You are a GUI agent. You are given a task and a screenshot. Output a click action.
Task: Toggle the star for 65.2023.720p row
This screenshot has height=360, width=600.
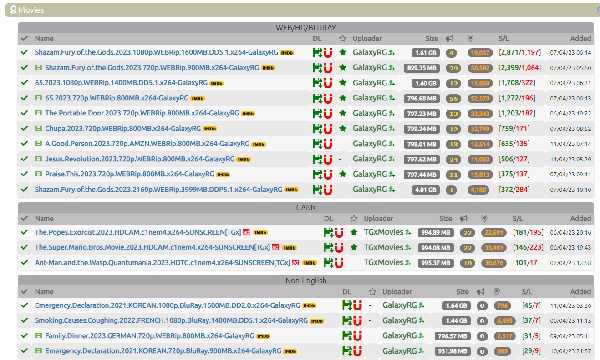click(342, 98)
